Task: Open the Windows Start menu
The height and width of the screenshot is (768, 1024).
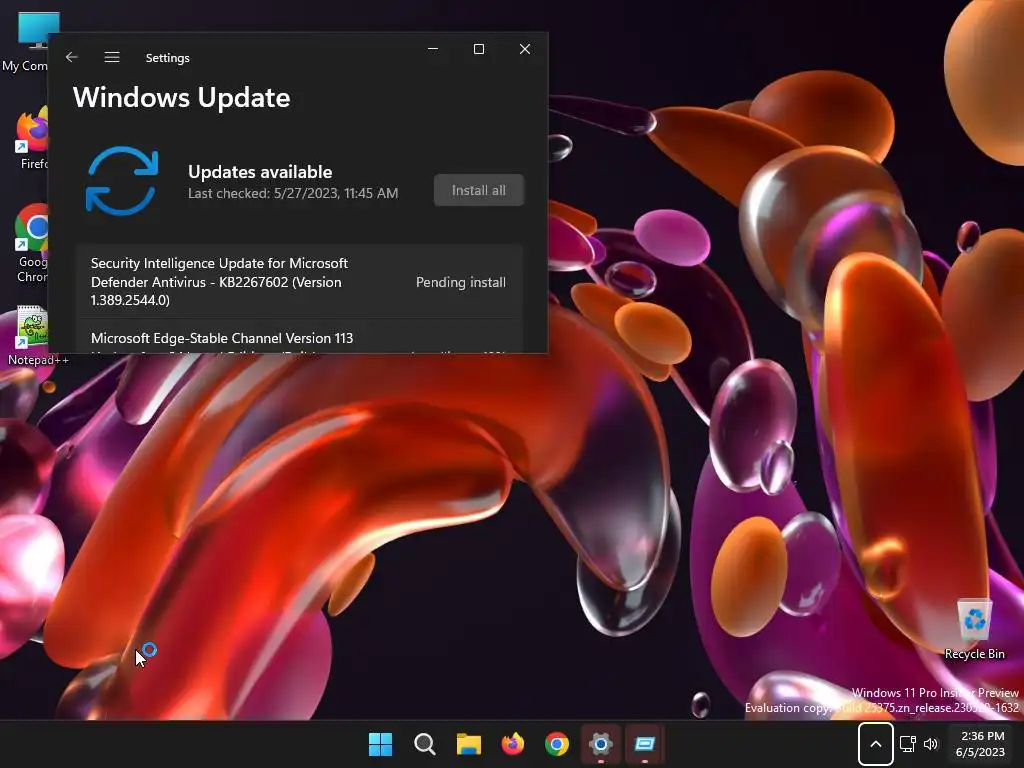Action: [380, 744]
